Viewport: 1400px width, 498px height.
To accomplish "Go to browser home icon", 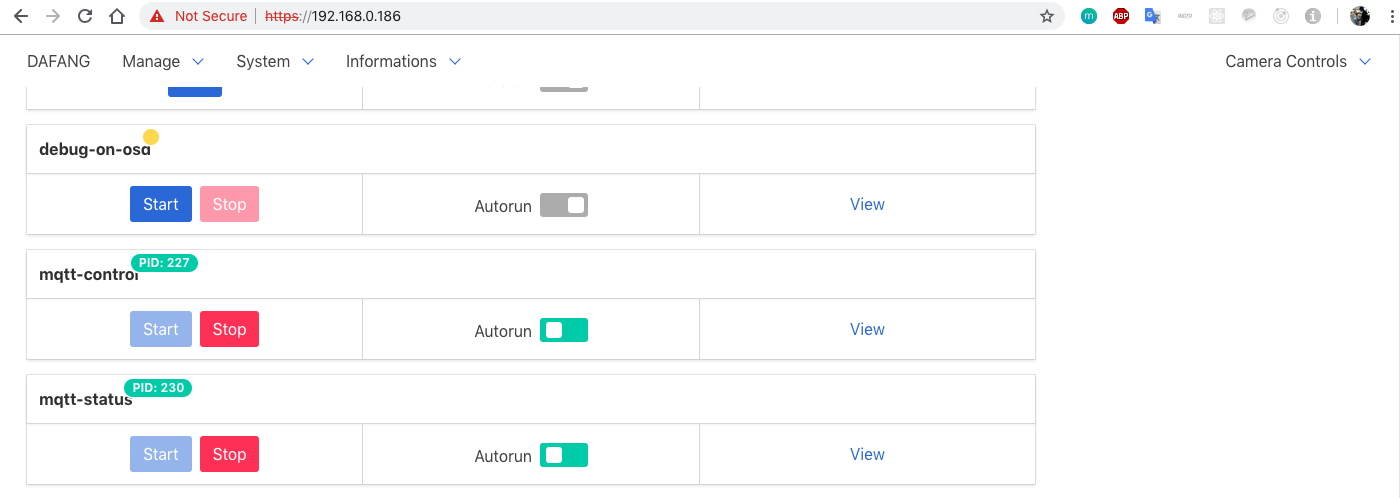I will [117, 16].
